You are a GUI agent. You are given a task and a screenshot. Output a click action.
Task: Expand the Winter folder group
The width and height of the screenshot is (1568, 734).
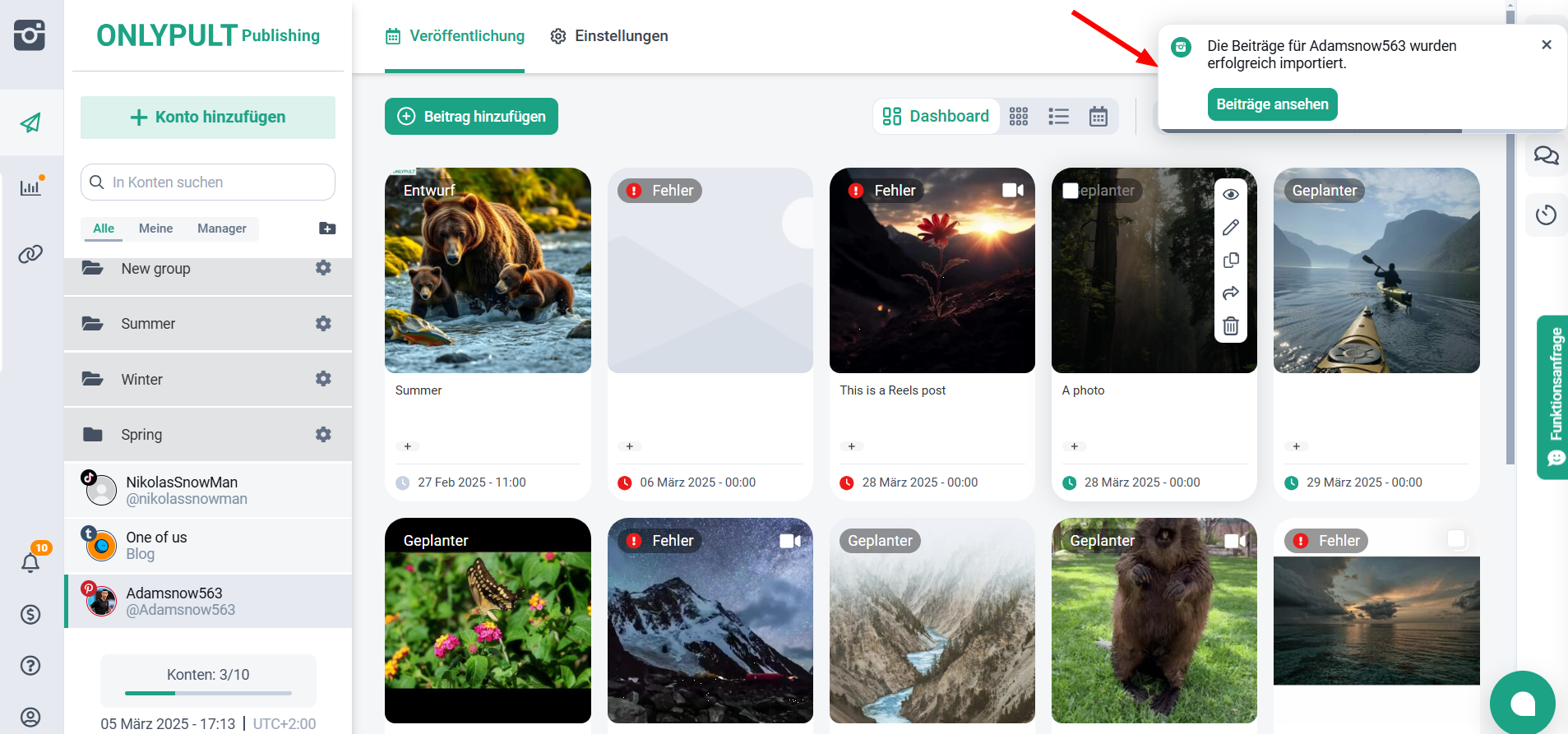tap(141, 380)
